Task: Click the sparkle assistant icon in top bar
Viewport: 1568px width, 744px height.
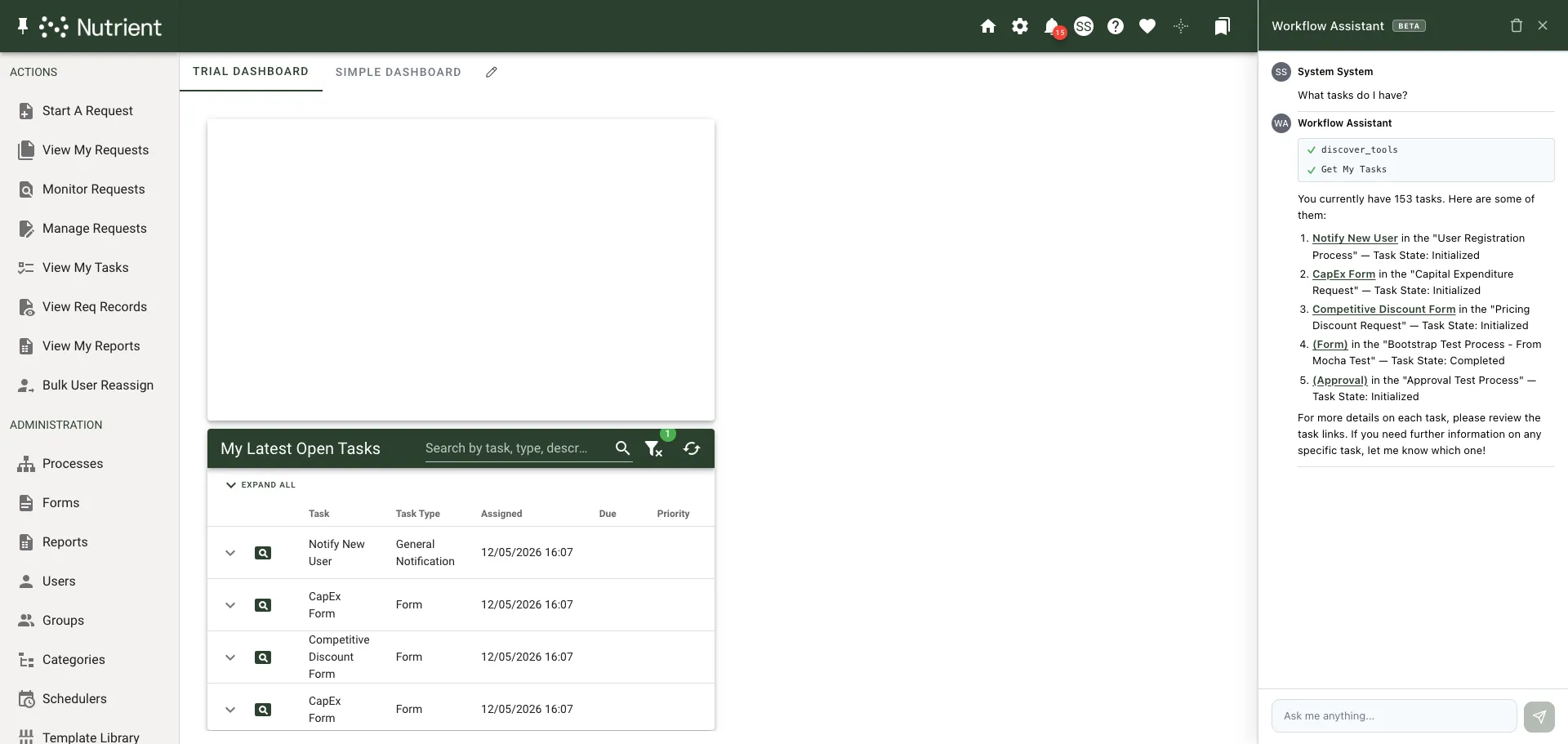Action: tap(1181, 26)
